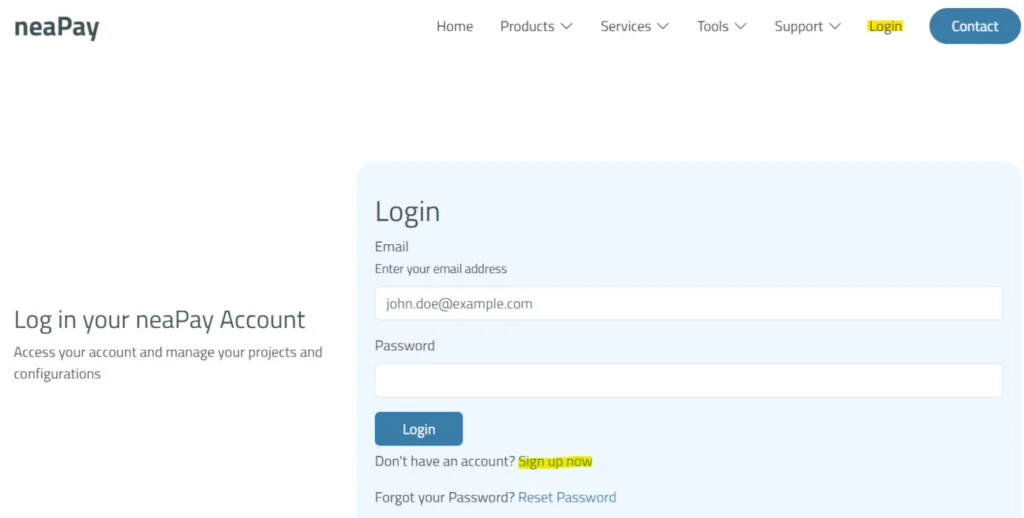Click the neaPay logo

[57, 27]
